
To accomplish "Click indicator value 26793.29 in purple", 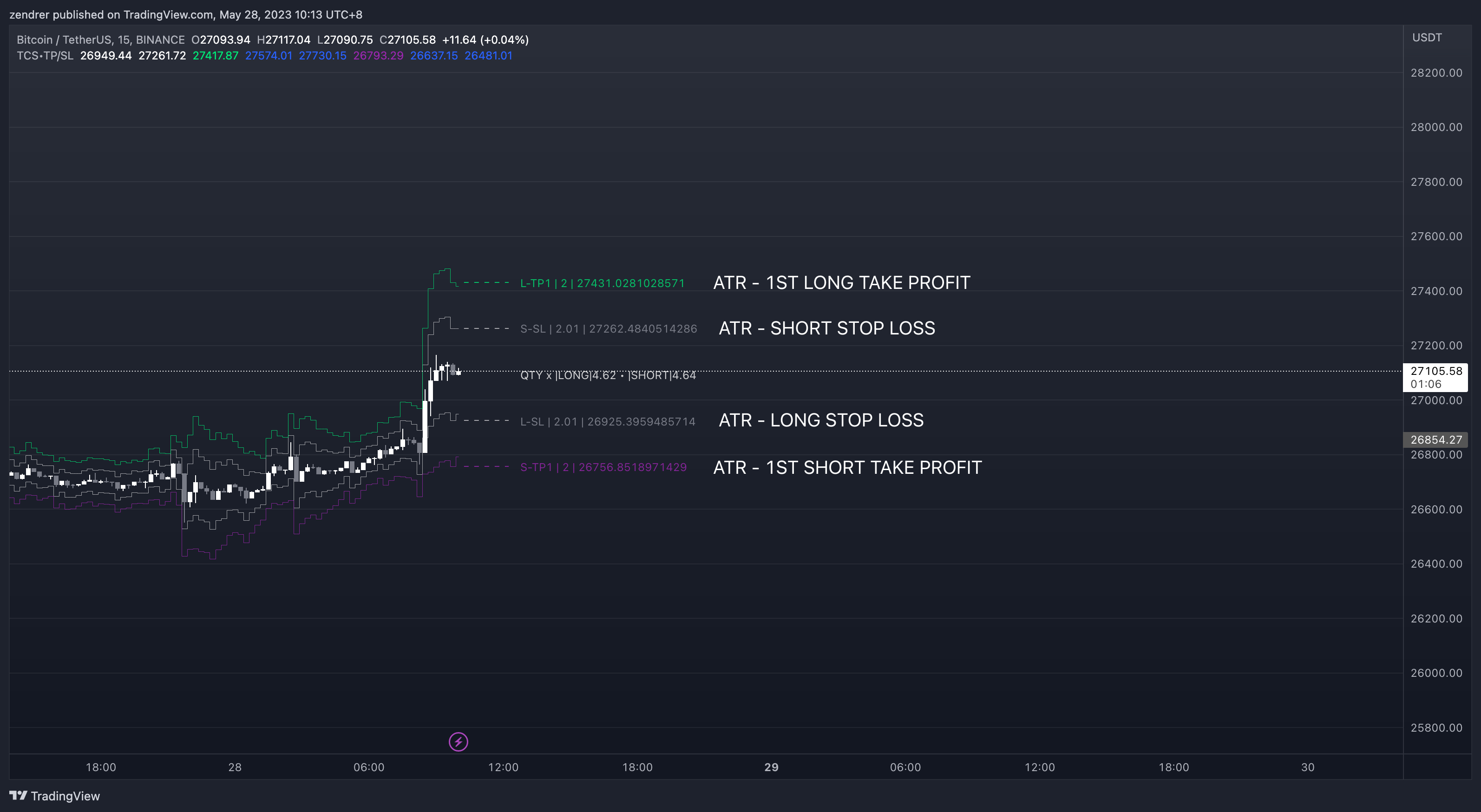I will coord(378,56).
